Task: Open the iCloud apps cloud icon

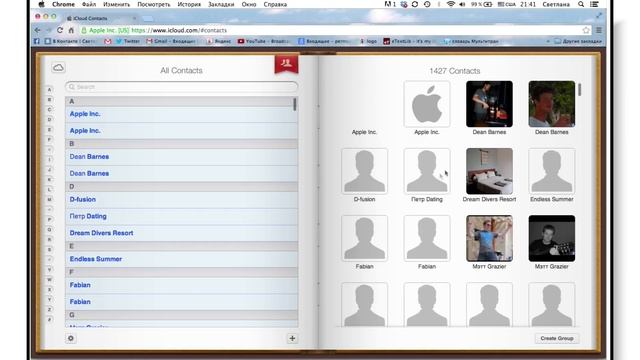Action: [x=58, y=67]
